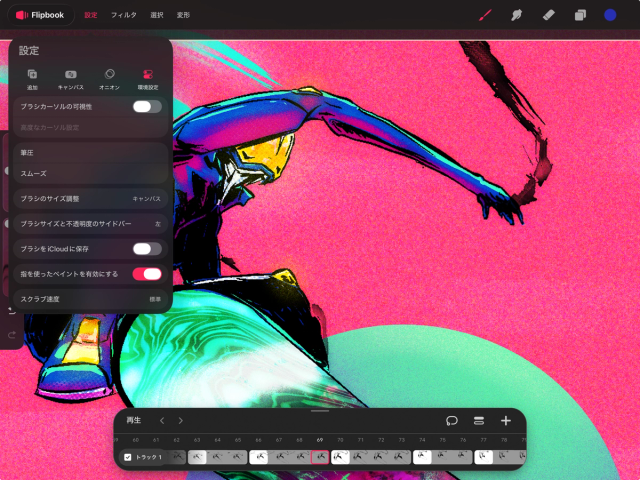Click the timeline panel grab handle
This screenshot has height=480, width=640.
click(320, 411)
